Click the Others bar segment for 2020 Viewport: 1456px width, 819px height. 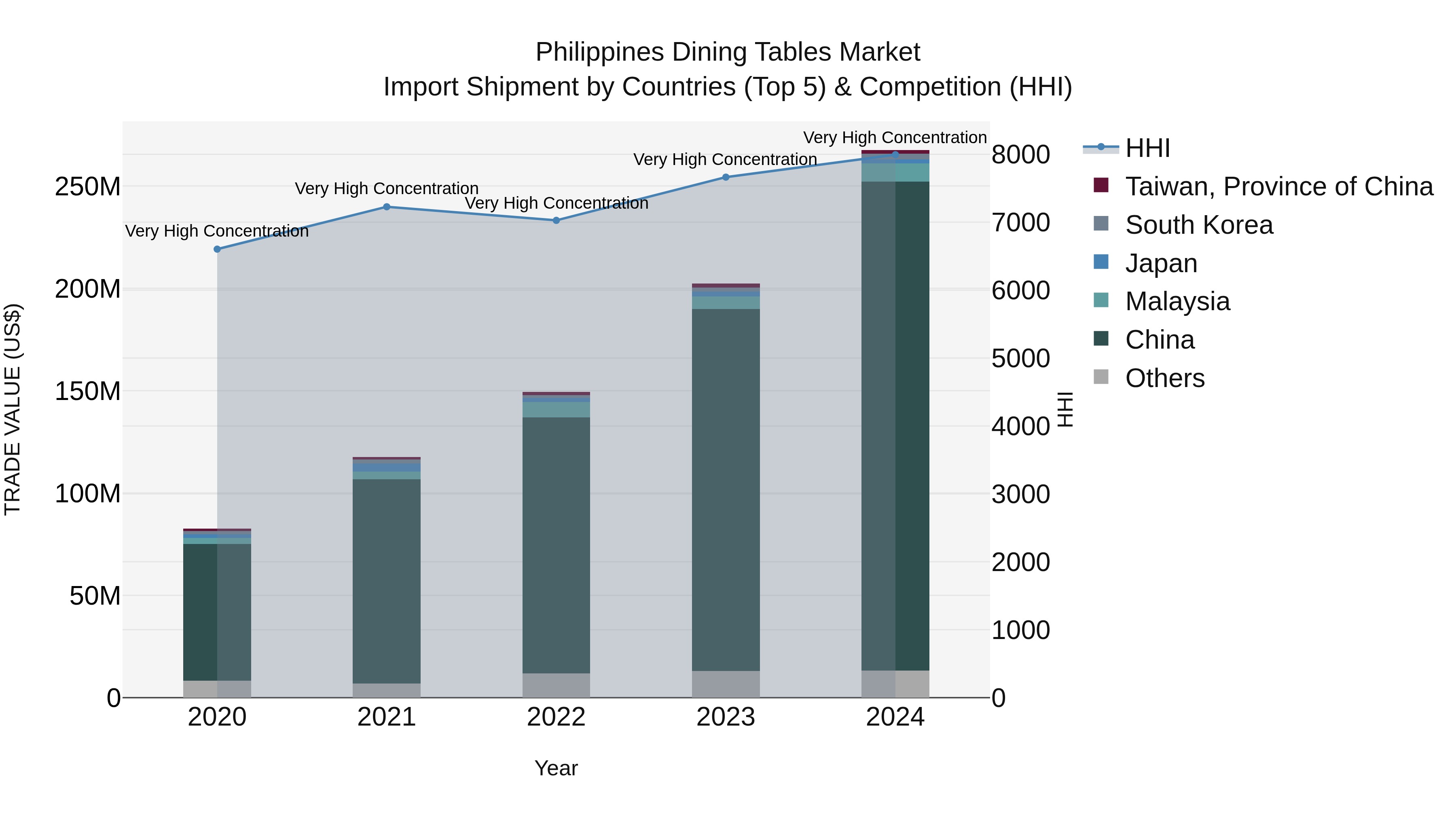217,689
